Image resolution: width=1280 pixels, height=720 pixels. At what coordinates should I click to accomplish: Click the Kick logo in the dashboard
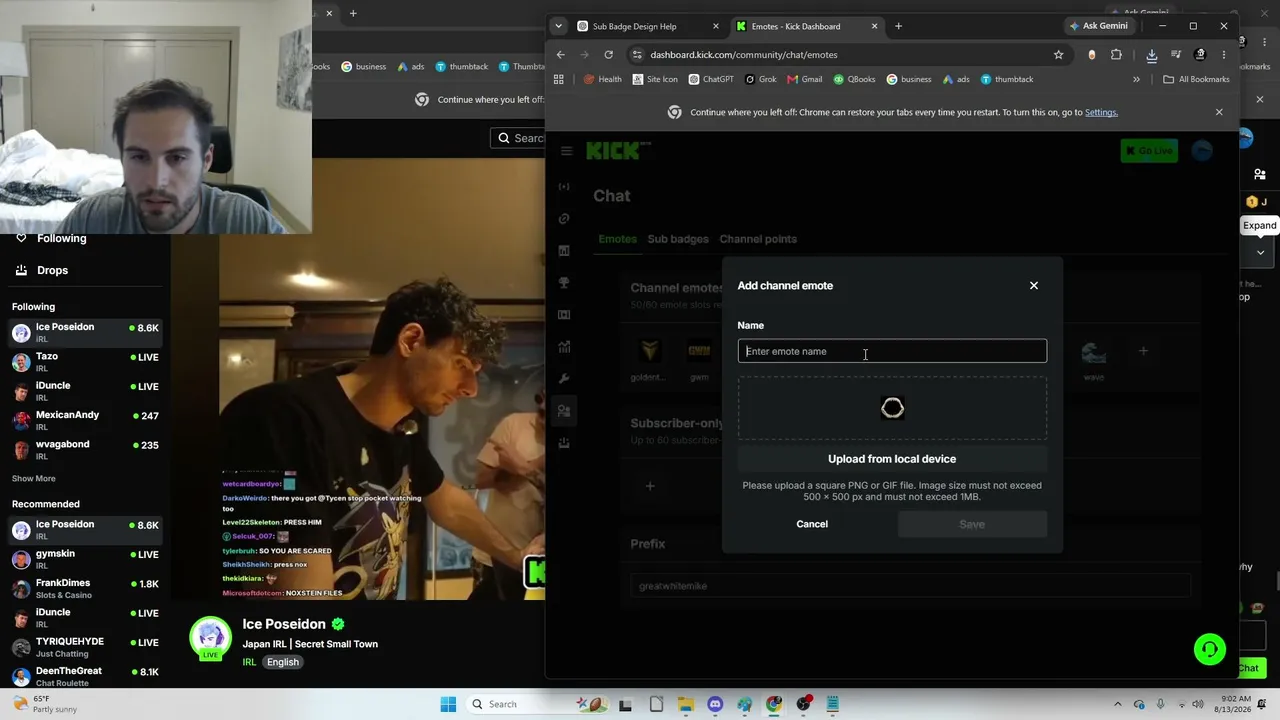(x=617, y=151)
